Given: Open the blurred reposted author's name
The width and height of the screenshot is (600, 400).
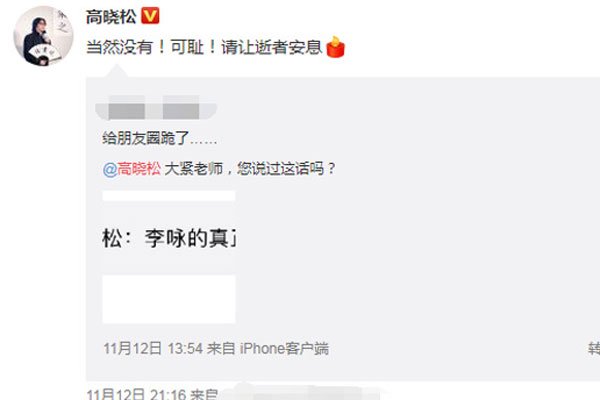Looking at the screenshot, I should coord(156,107).
